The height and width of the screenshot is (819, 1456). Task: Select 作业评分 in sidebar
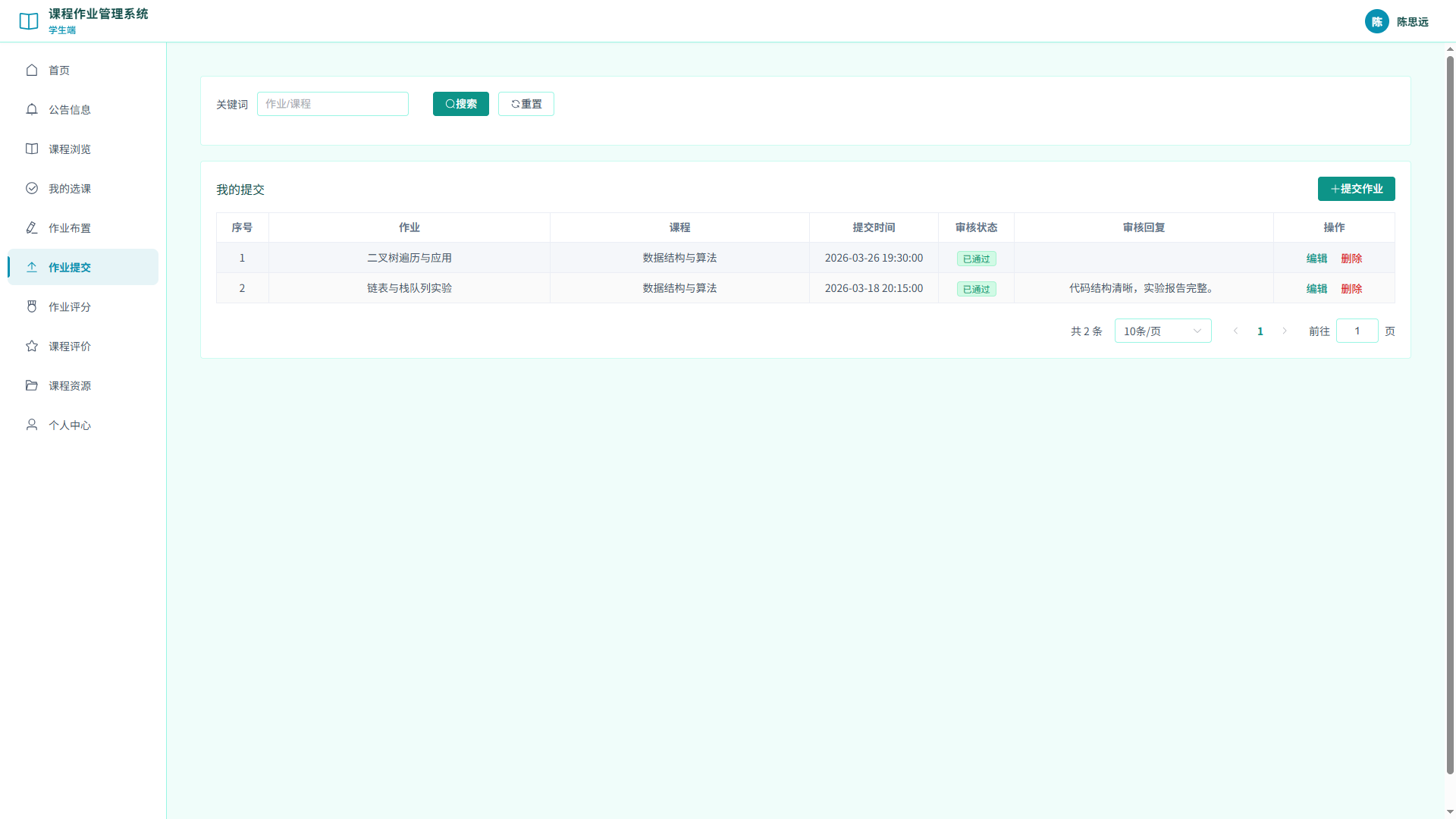(x=83, y=306)
